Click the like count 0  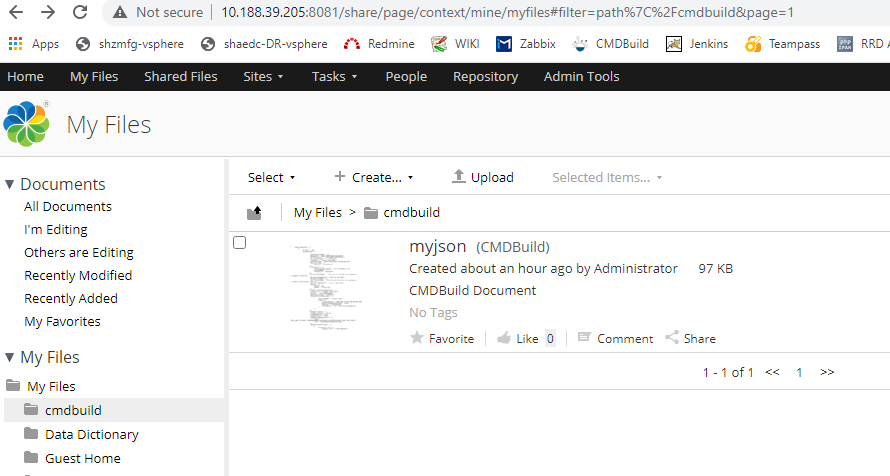[x=550, y=339]
